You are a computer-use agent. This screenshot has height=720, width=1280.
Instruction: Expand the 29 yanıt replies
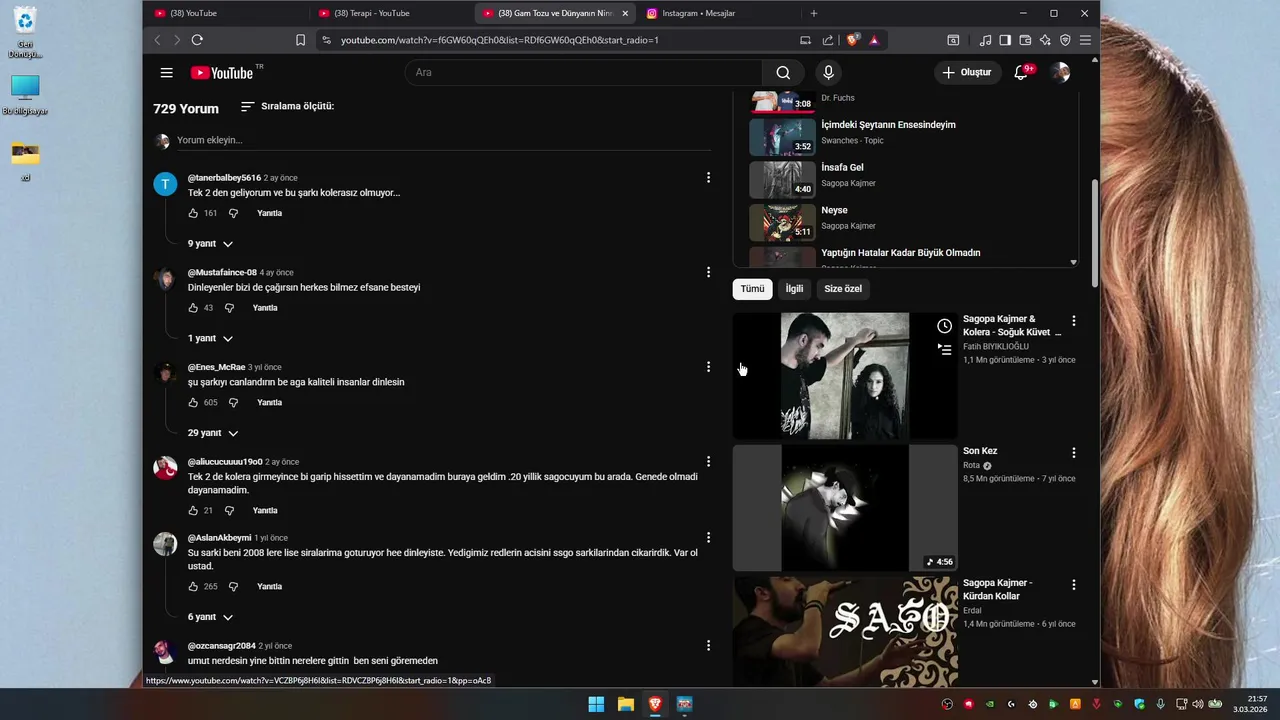[x=213, y=433]
